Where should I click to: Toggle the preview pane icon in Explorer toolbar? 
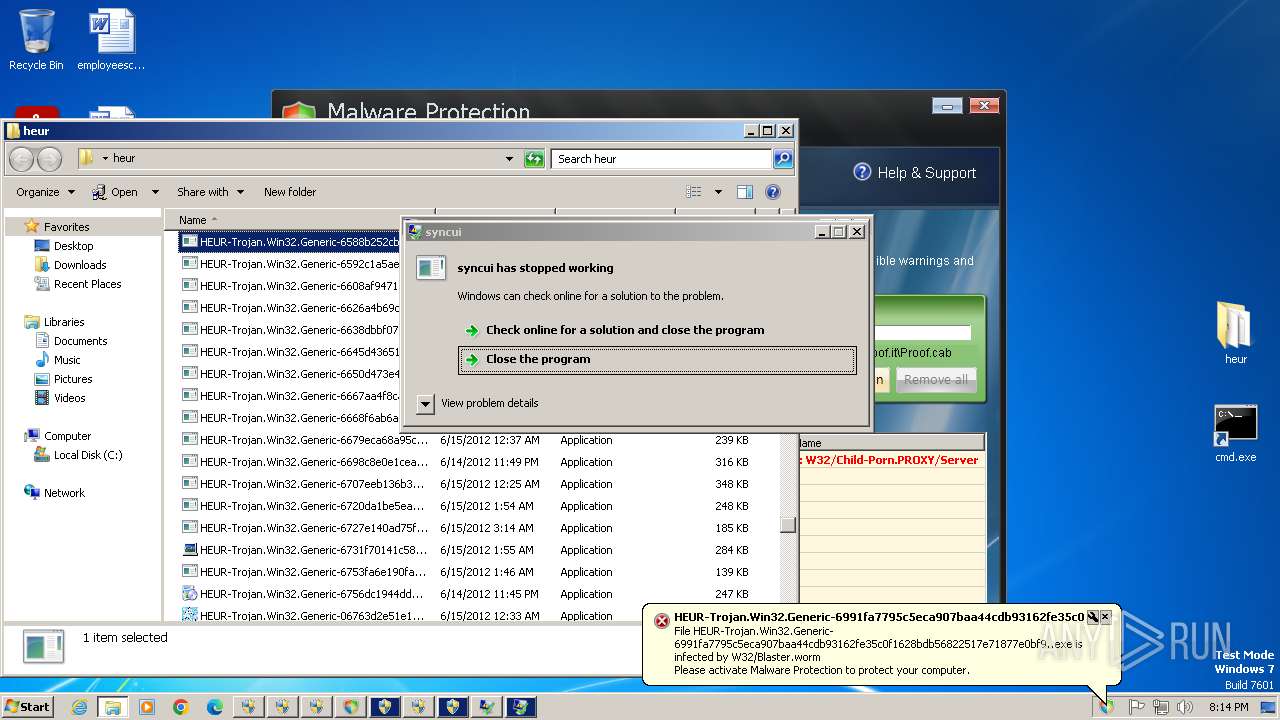tap(744, 192)
